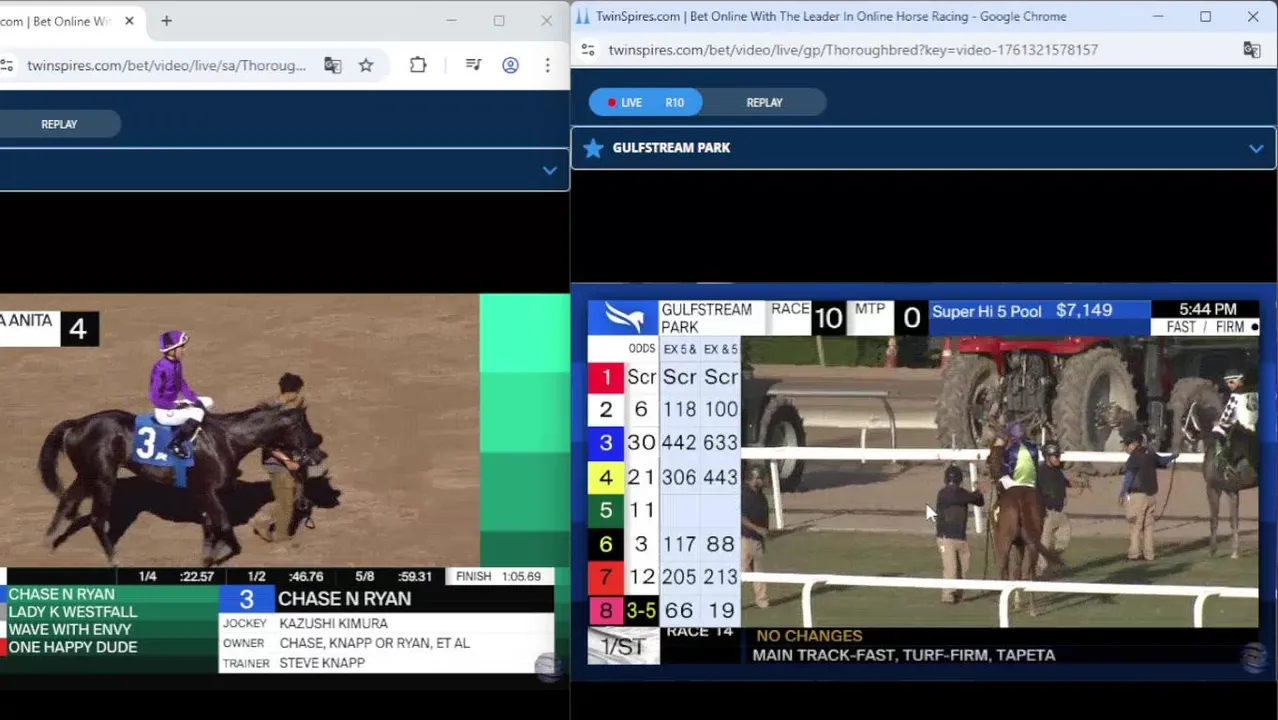Click trainer name STEVE KNAPP
Screen dimensions: 1278x720
click(x=321, y=663)
